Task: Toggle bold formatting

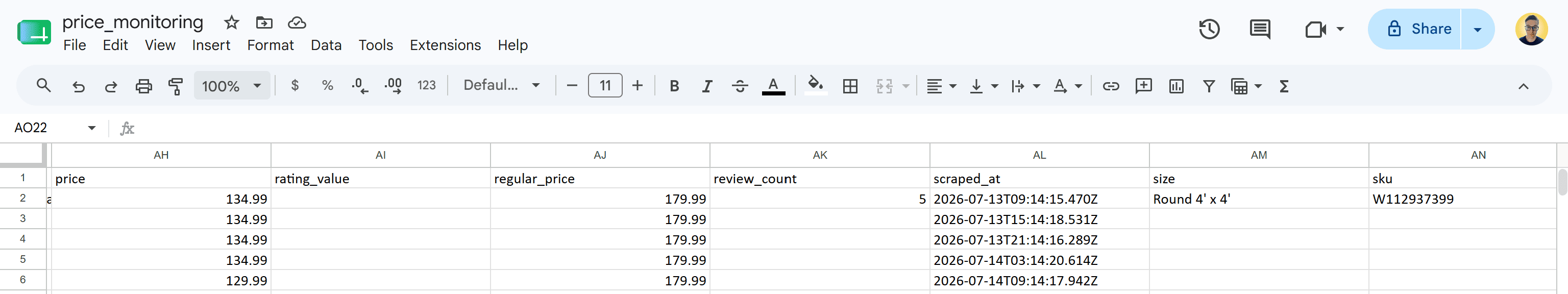Action: click(674, 86)
